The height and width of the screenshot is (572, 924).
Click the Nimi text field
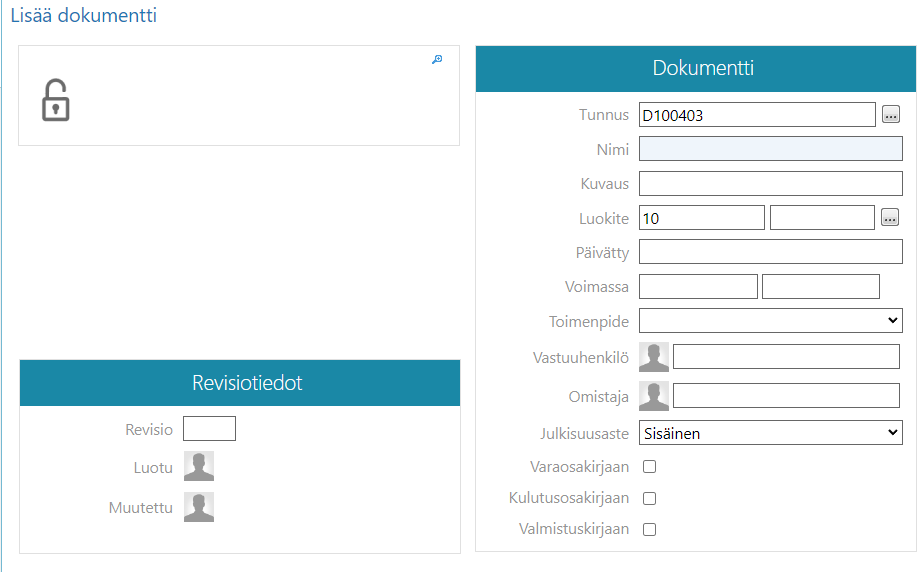(x=770, y=149)
